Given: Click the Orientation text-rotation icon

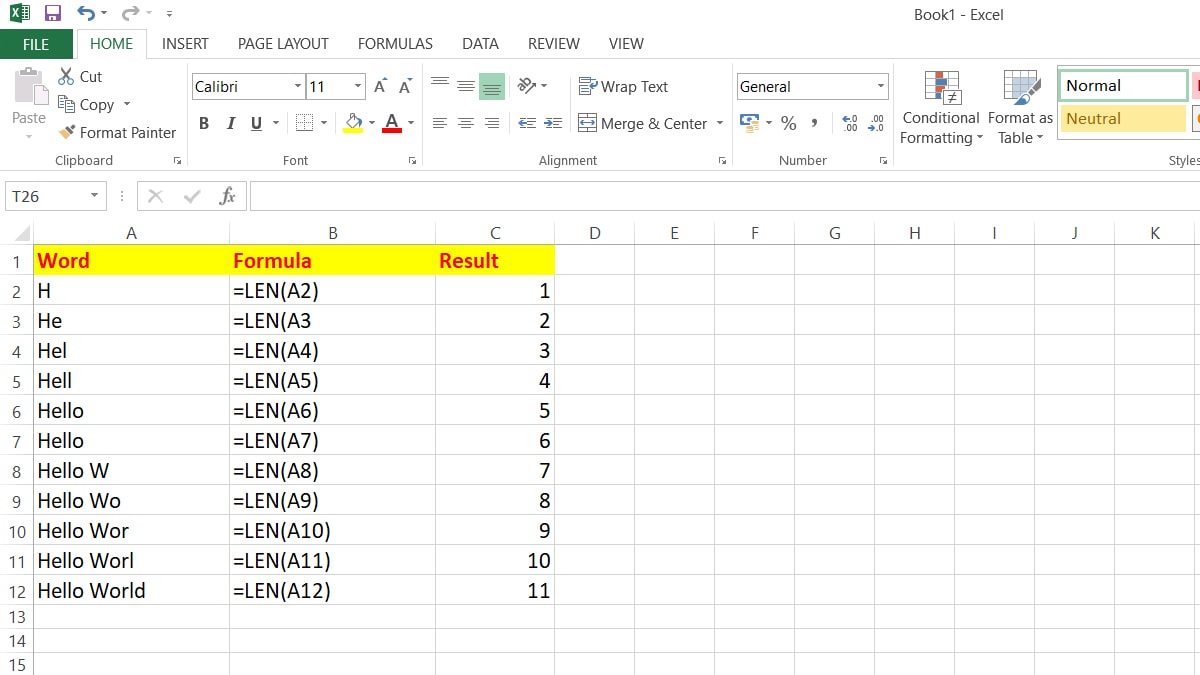Looking at the screenshot, I should click(527, 86).
